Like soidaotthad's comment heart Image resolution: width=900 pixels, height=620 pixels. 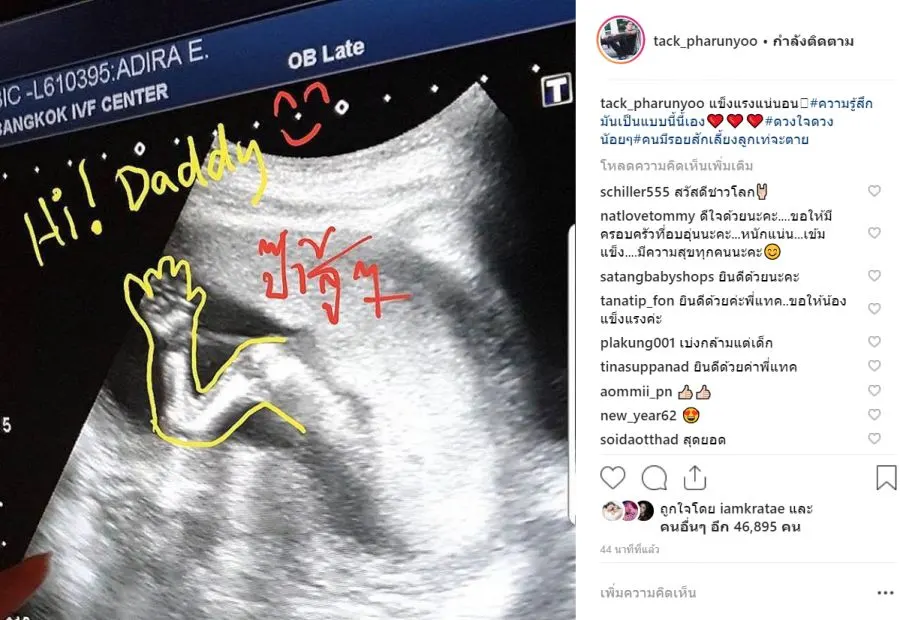[874, 439]
